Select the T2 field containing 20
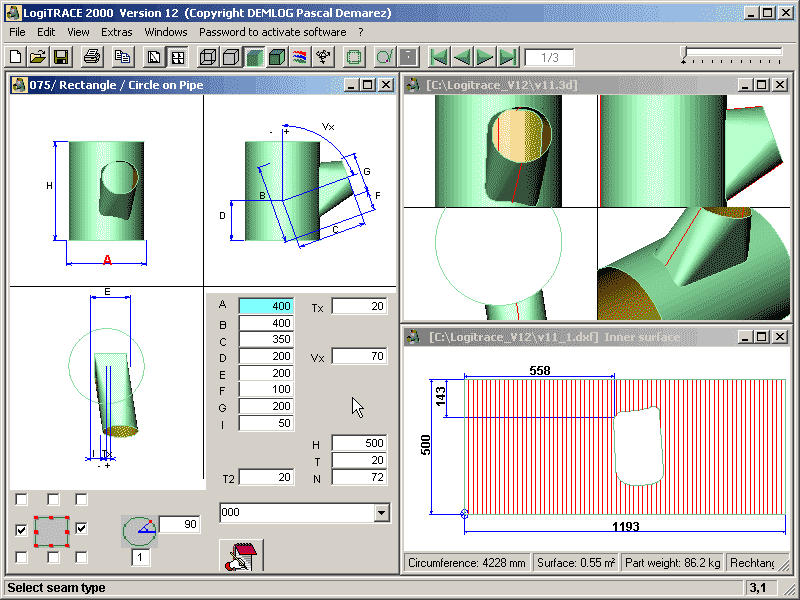This screenshot has width=800, height=600. point(266,477)
